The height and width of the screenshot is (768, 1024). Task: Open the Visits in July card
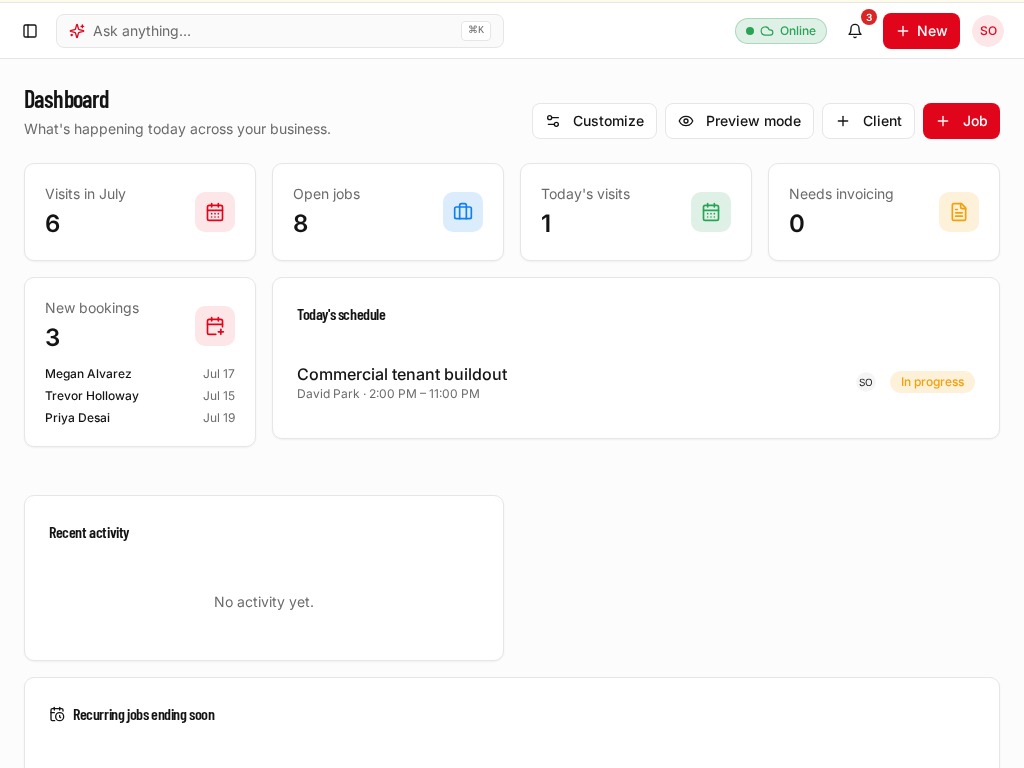click(x=140, y=212)
